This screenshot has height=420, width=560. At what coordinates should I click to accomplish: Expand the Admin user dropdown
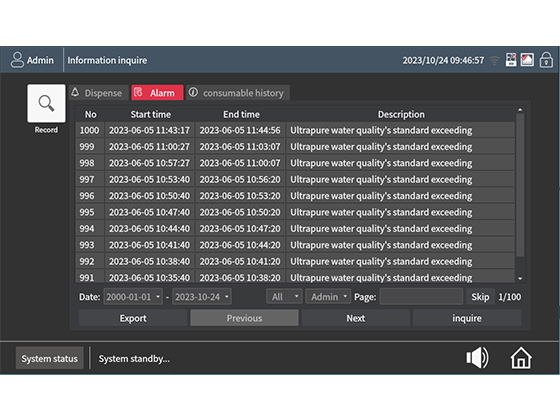click(328, 297)
